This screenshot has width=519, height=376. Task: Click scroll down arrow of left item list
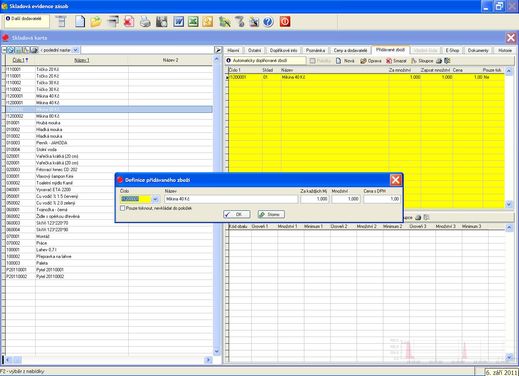[216, 352]
